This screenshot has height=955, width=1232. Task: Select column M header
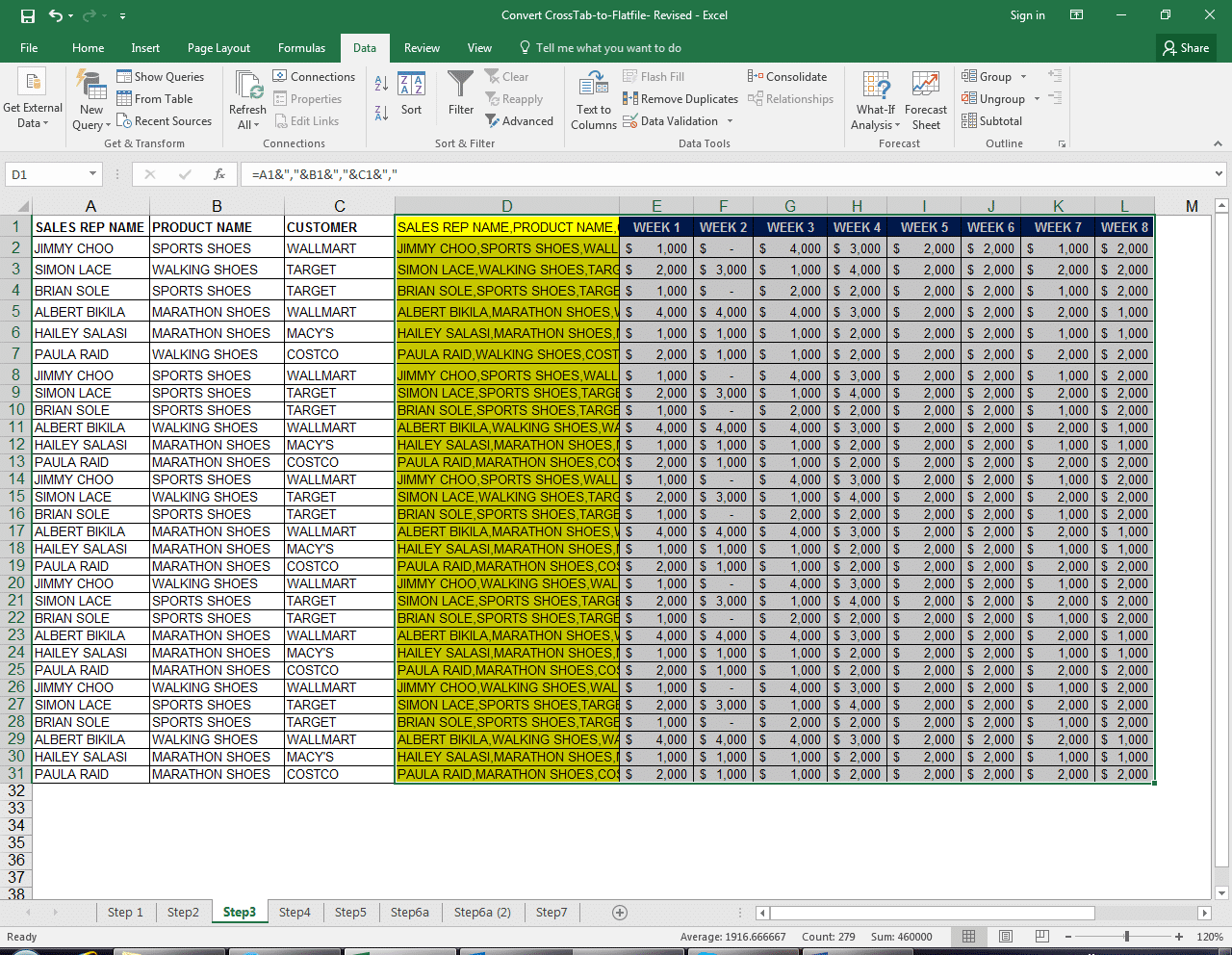click(1192, 206)
